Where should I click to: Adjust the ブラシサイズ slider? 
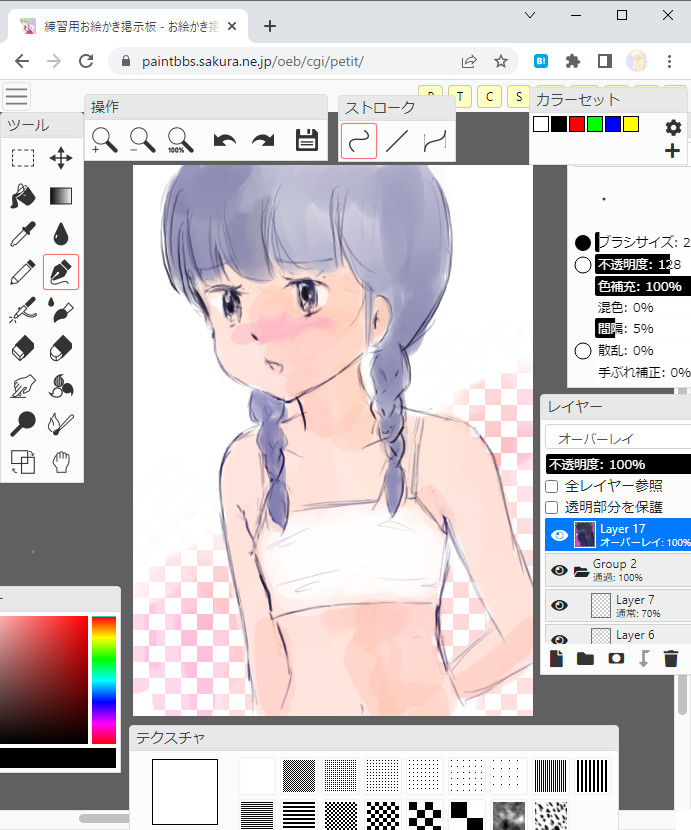point(643,242)
